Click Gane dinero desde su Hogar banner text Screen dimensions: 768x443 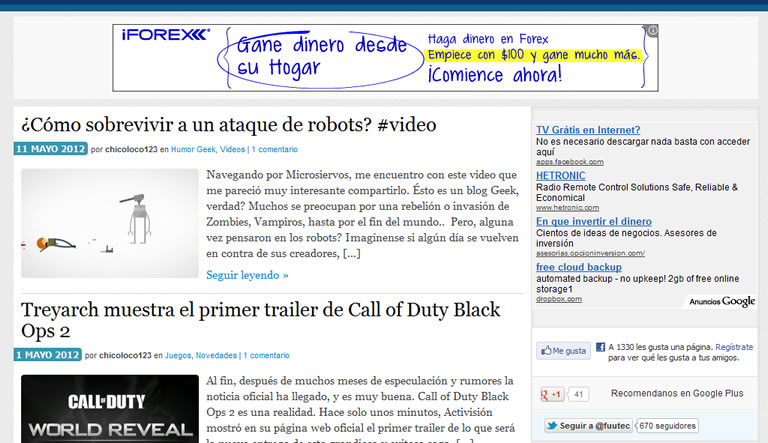(321, 57)
